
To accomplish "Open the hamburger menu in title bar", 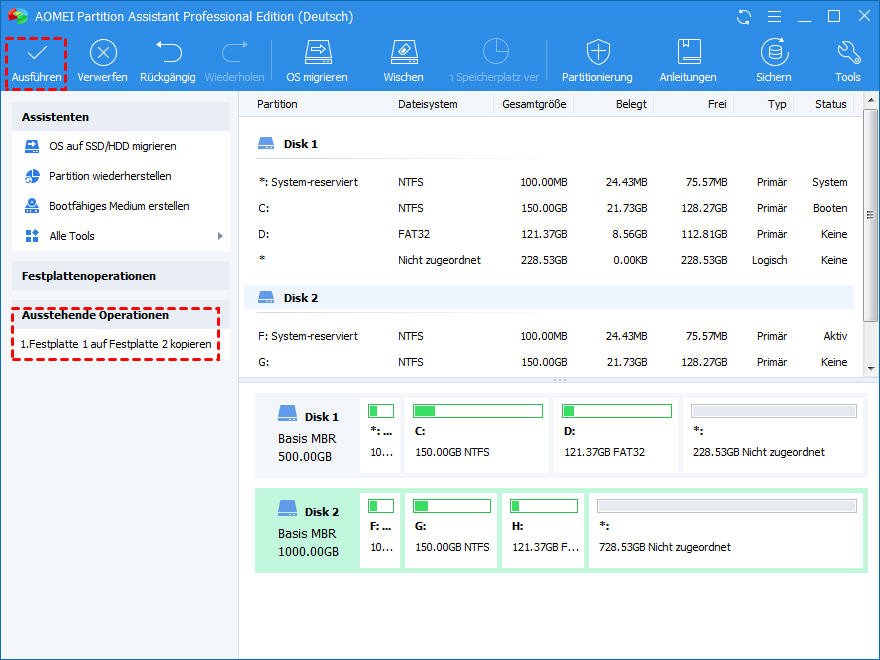I will tap(774, 17).
